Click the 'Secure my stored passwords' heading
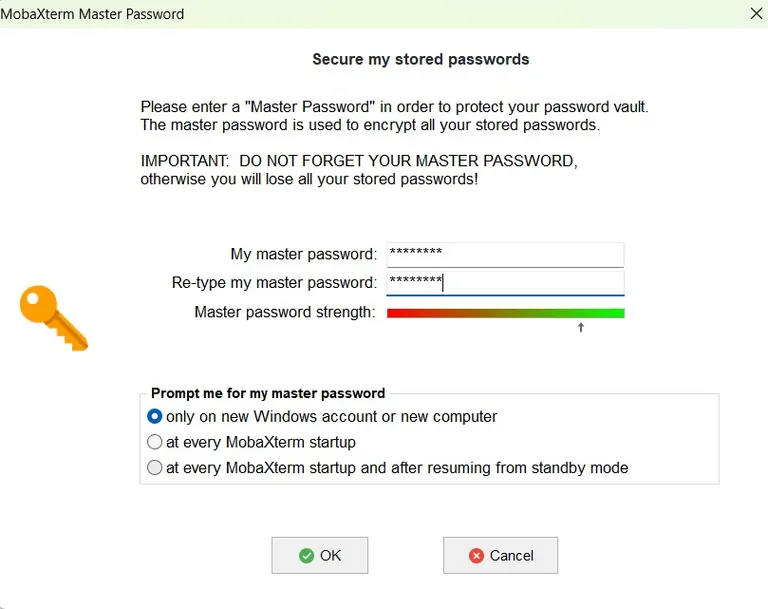The width and height of the screenshot is (768, 609). pyautogui.click(x=420, y=59)
